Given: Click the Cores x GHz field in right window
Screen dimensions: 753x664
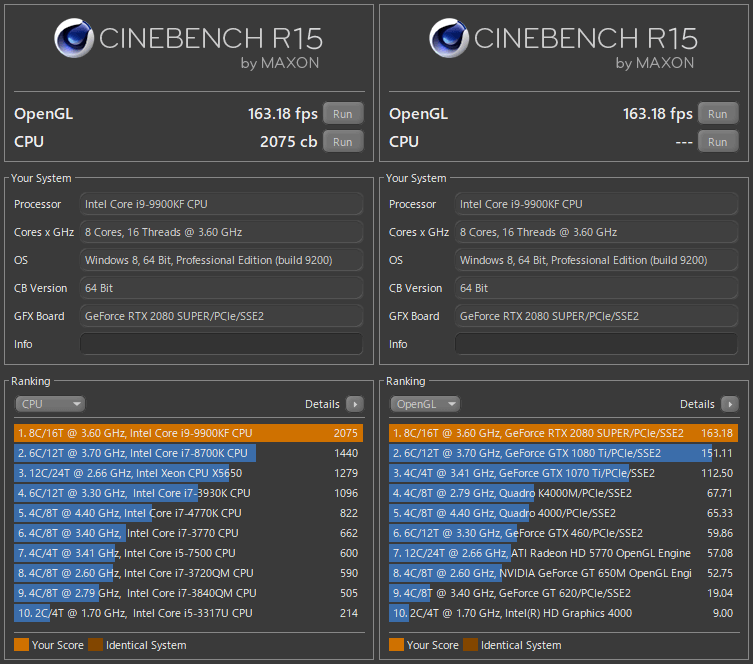Looking at the screenshot, I should (596, 232).
